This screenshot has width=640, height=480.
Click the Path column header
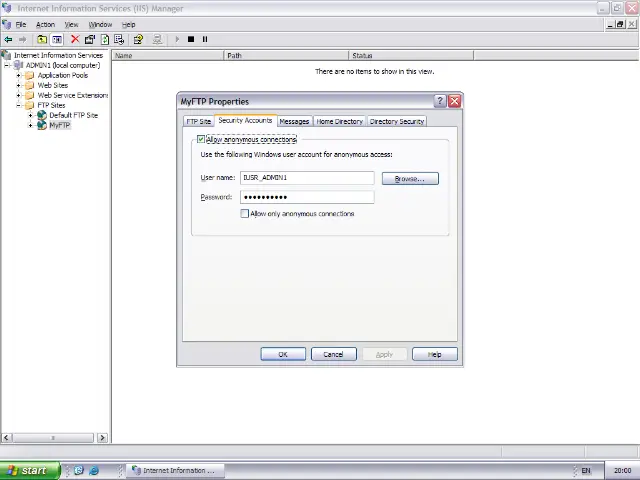[x=286, y=56]
